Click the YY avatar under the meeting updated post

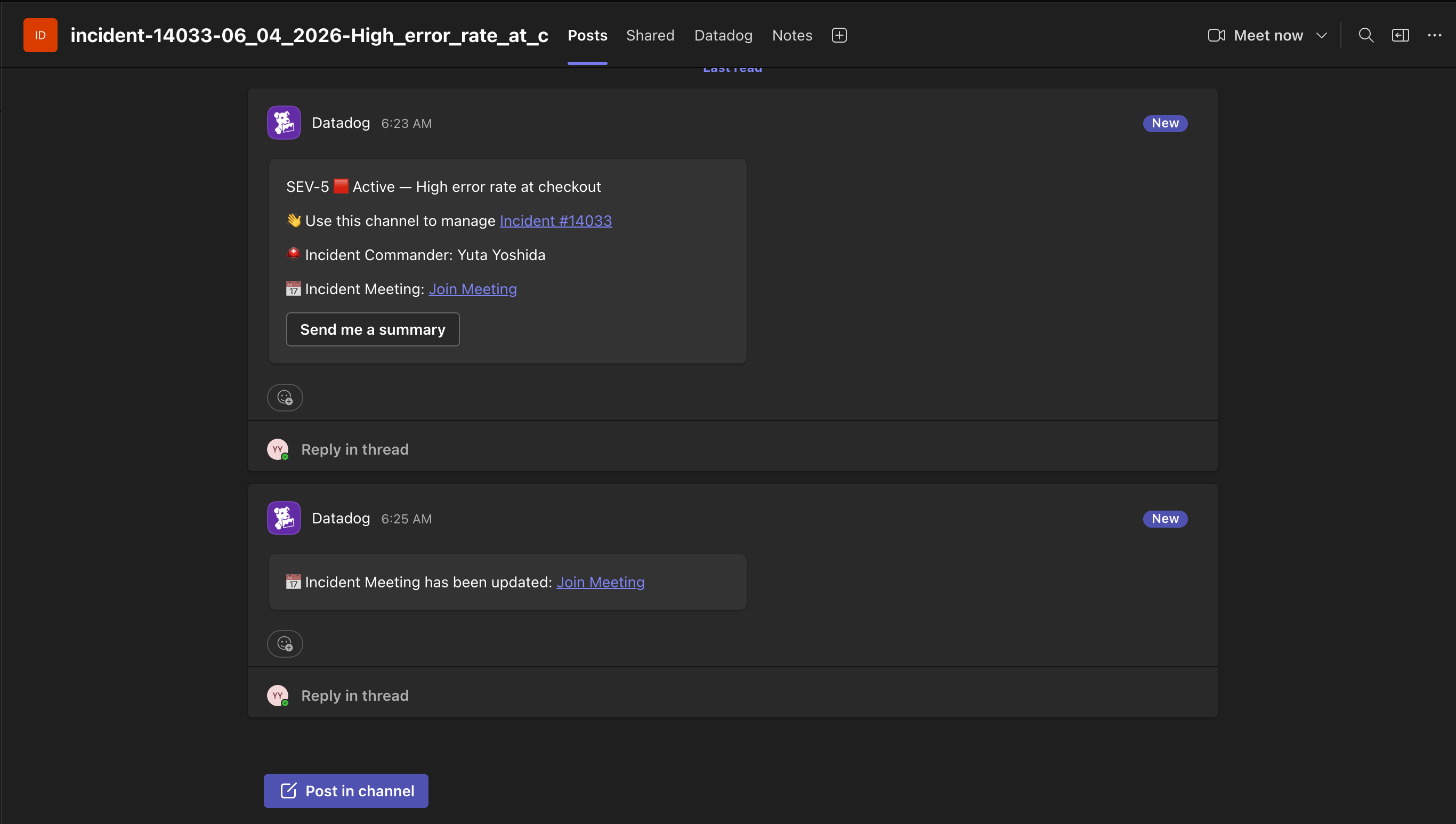[x=278, y=696]
